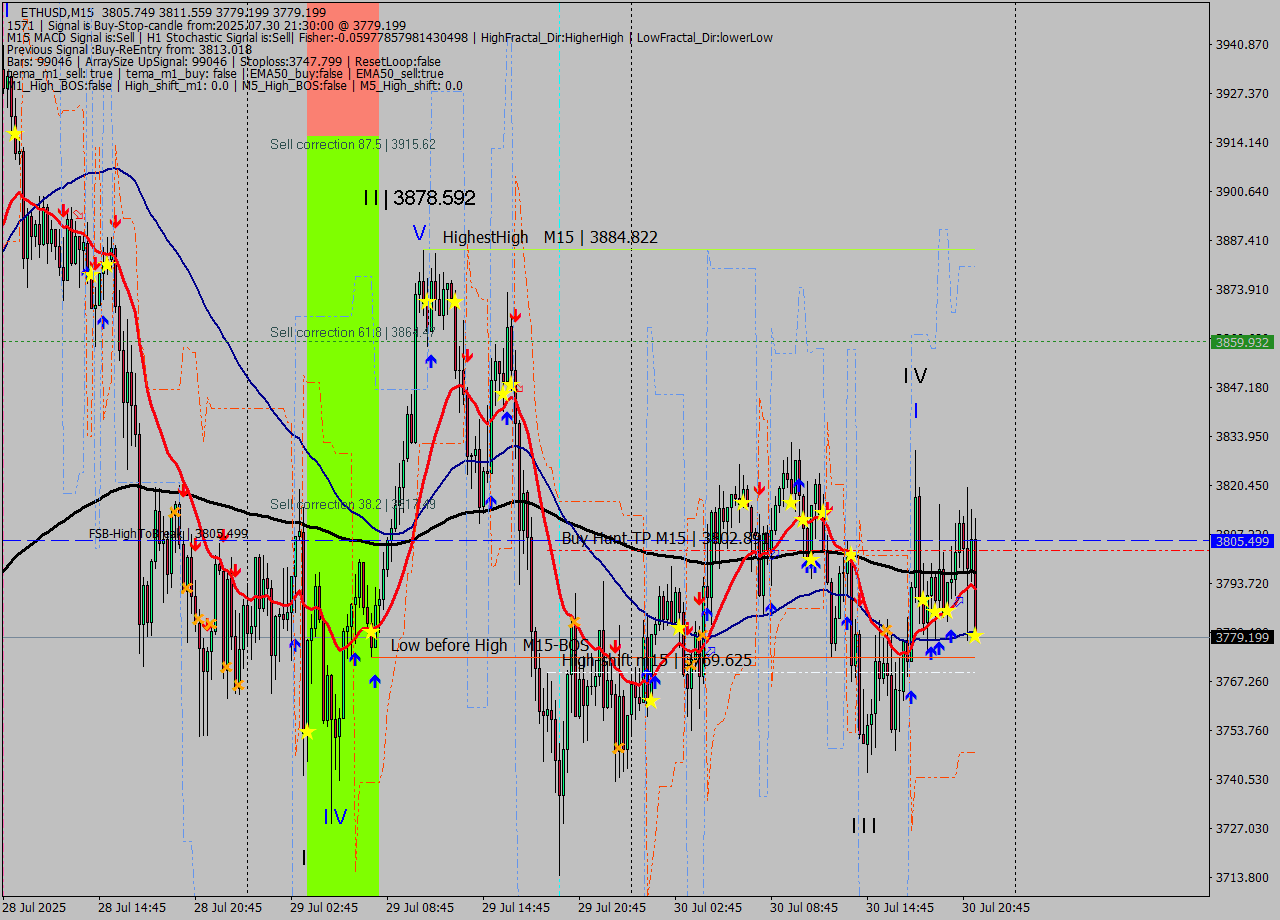Click the Low before High M15-BOS annotation
Screen dimensions: 1280x920
point(484,646)
